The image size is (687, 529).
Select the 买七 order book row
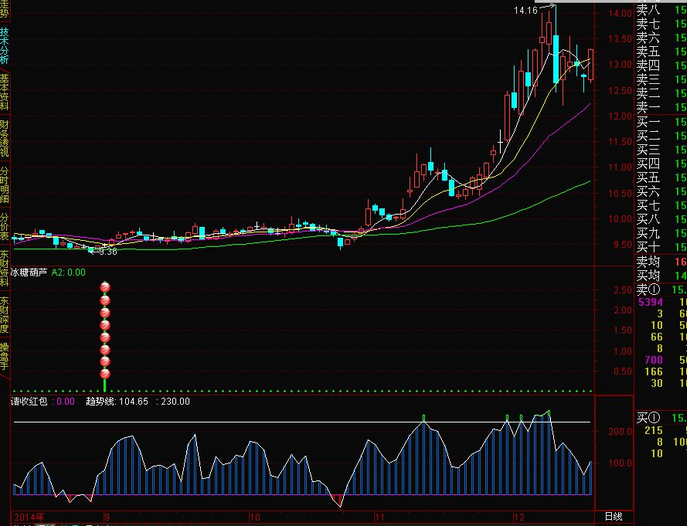pos(661,206)
